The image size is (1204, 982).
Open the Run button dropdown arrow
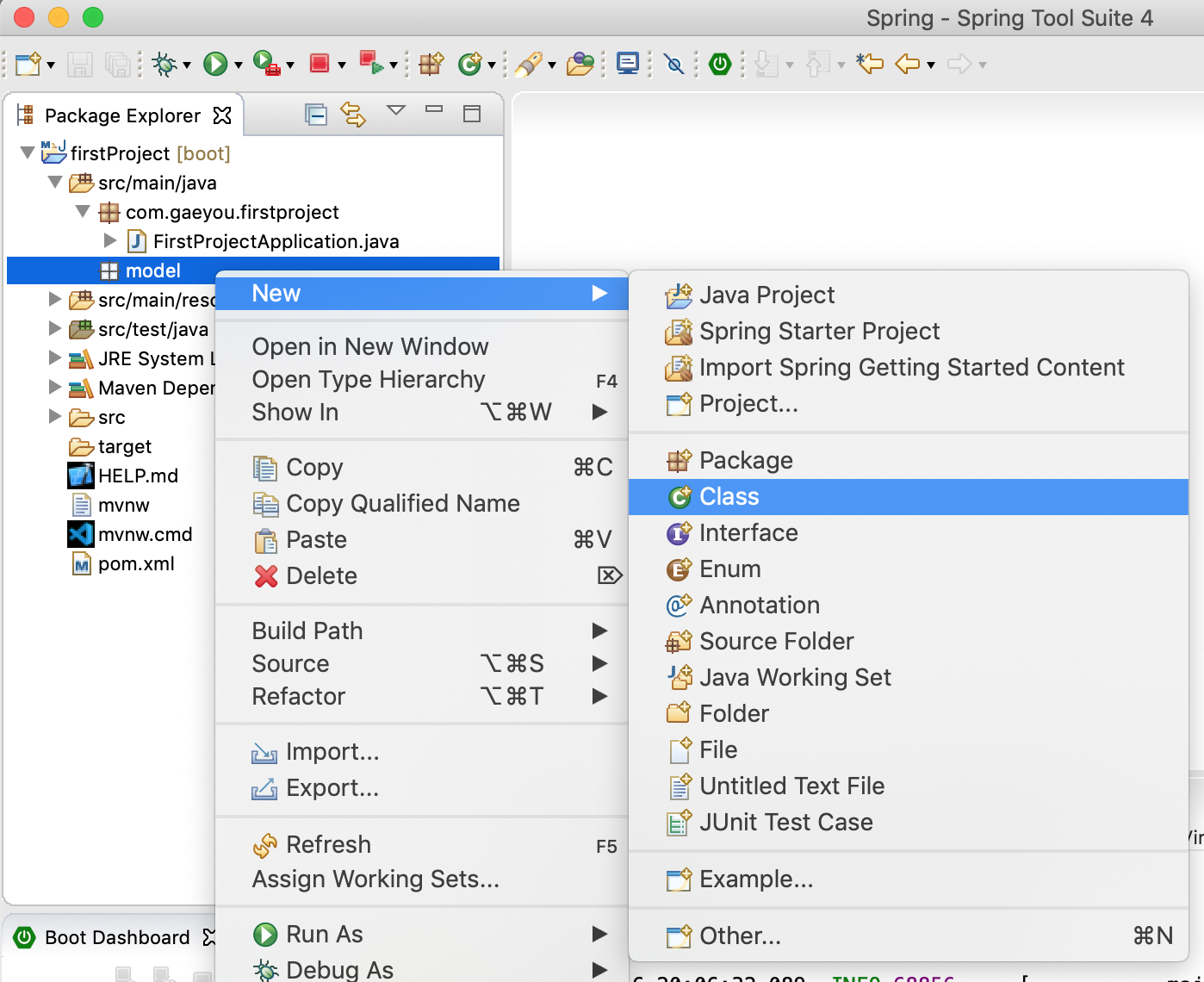pos(239,65)
